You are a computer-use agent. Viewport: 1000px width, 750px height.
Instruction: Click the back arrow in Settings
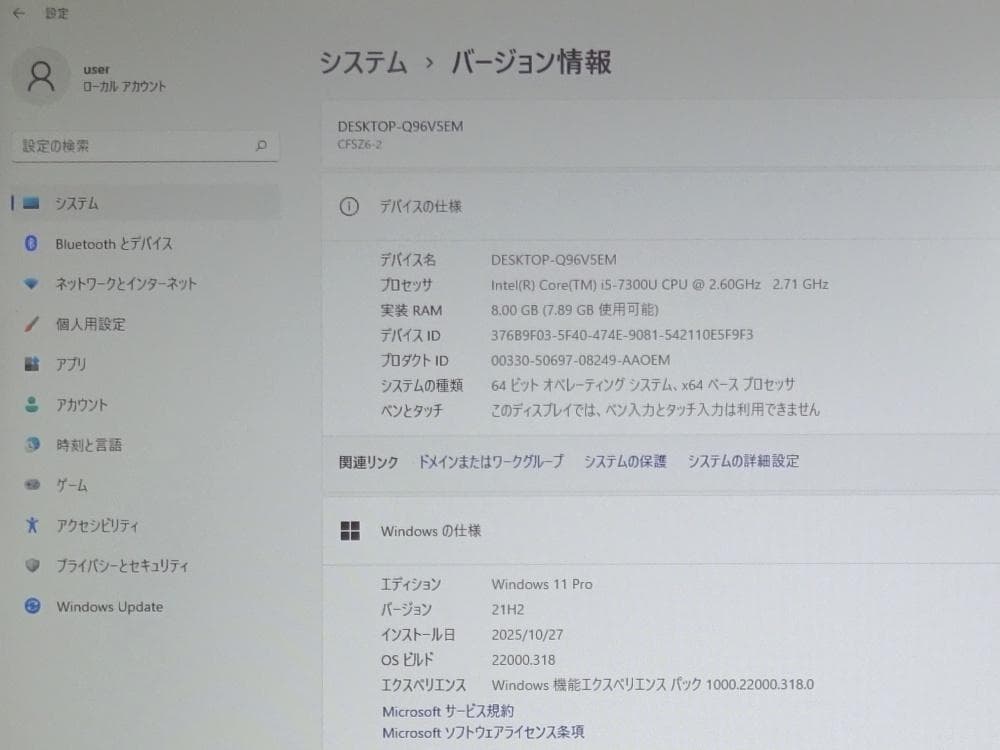click(18, 13)
